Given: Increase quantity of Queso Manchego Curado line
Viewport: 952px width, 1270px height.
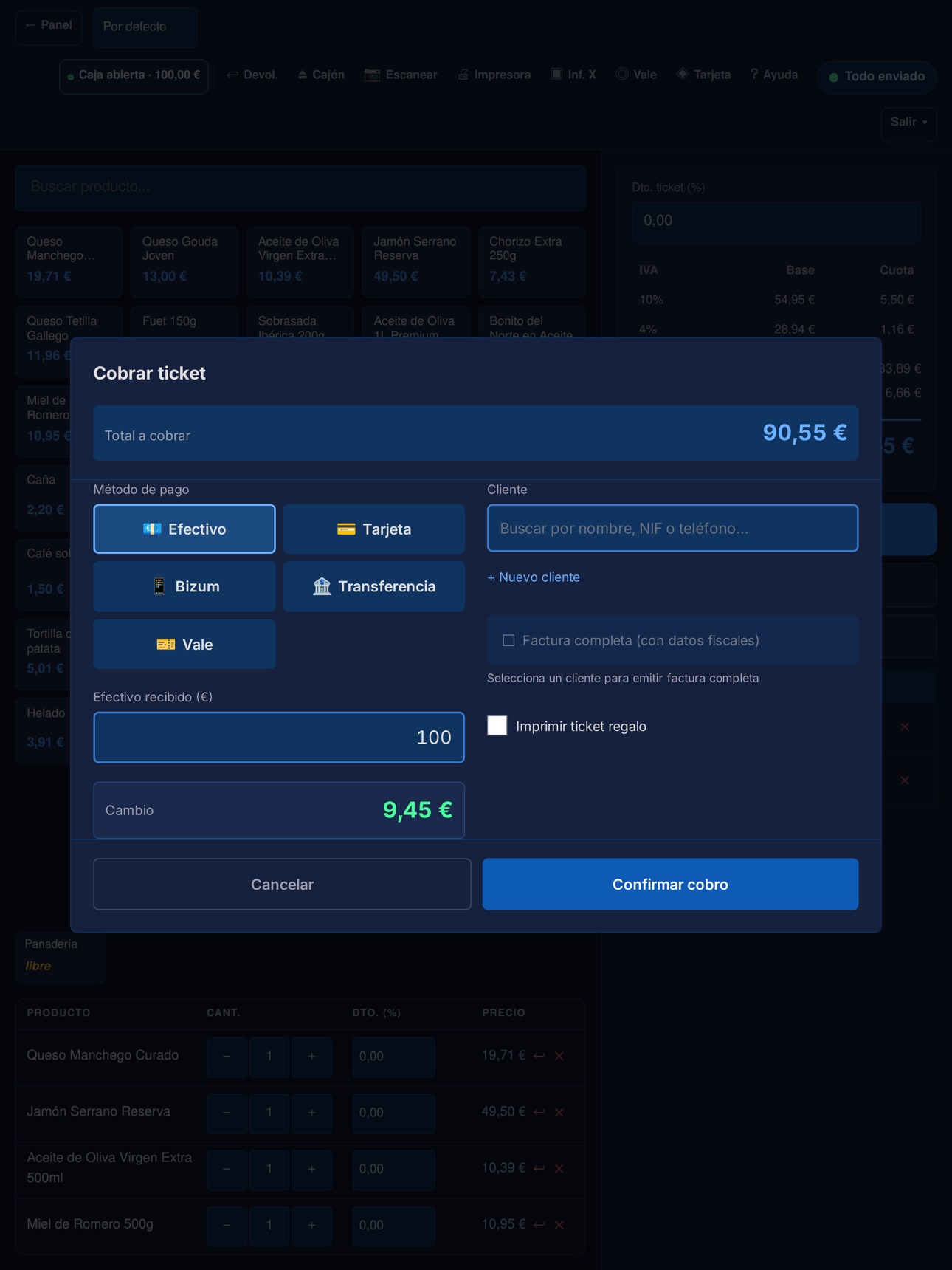Looking at the screenshot, I should [x=311, y=1056].
